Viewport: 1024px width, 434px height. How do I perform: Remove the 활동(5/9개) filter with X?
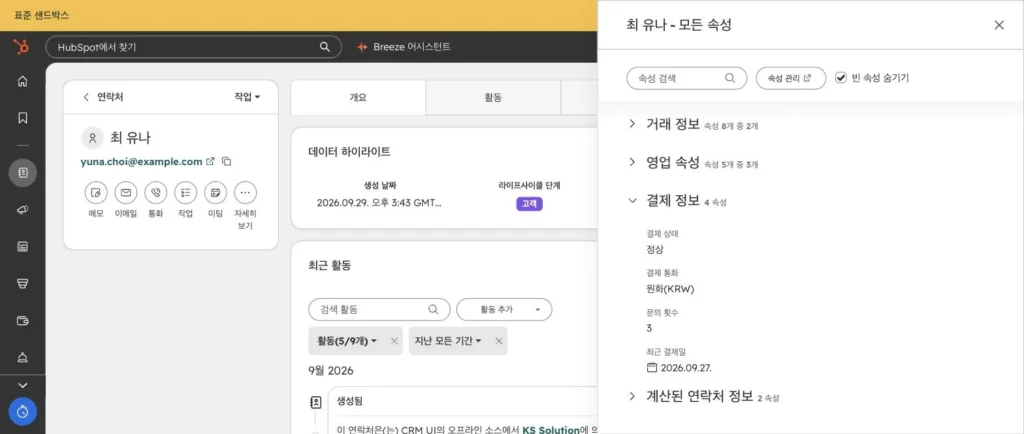coord(394,341)
